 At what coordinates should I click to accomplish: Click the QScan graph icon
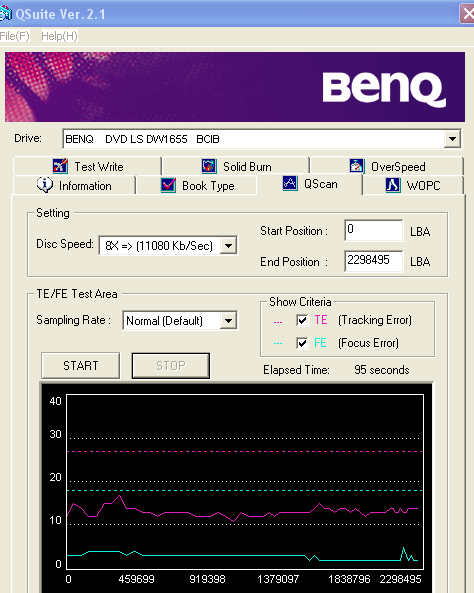(x=290, y=183)
